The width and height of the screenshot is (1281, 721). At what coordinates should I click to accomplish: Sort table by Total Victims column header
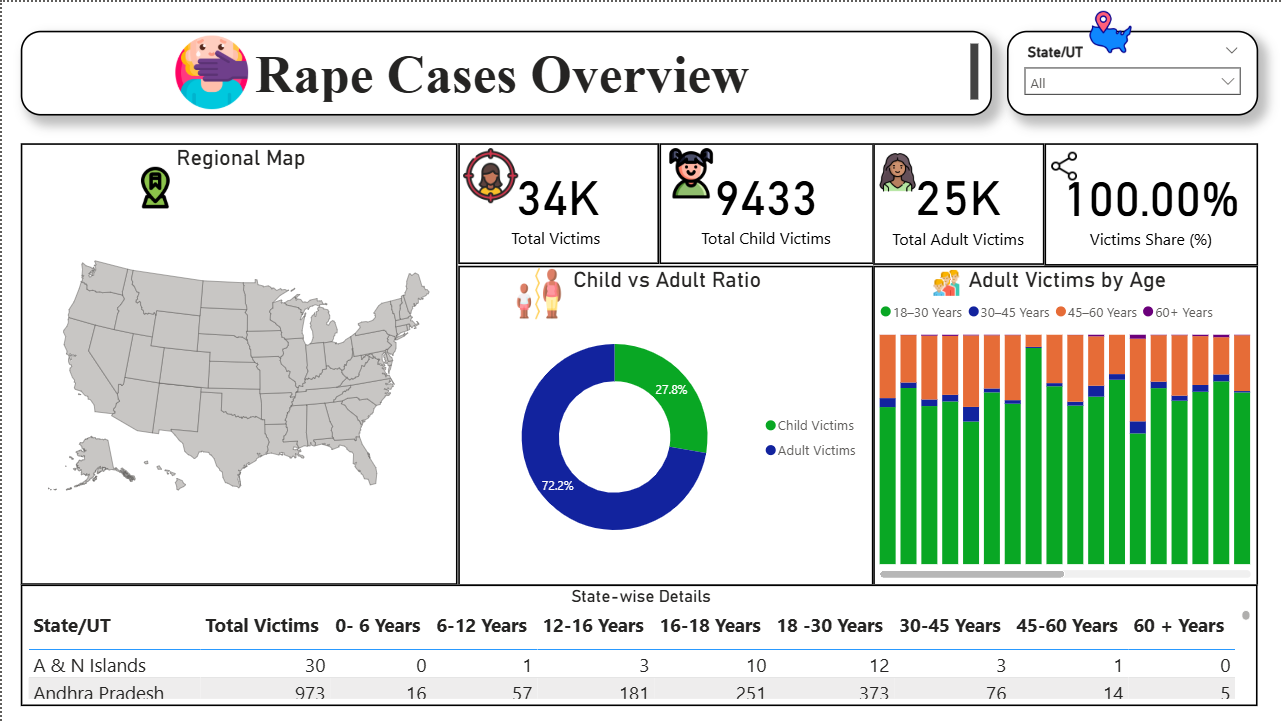coord(262,626)
